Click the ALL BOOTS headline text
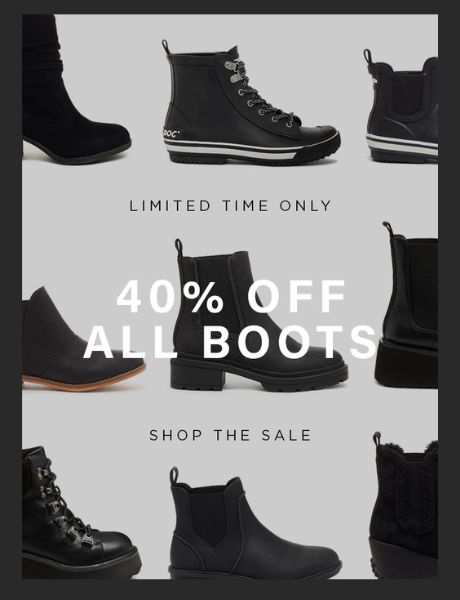Viewport: 460px width, 600px height. pyautogui.click(x=230, y=342)
